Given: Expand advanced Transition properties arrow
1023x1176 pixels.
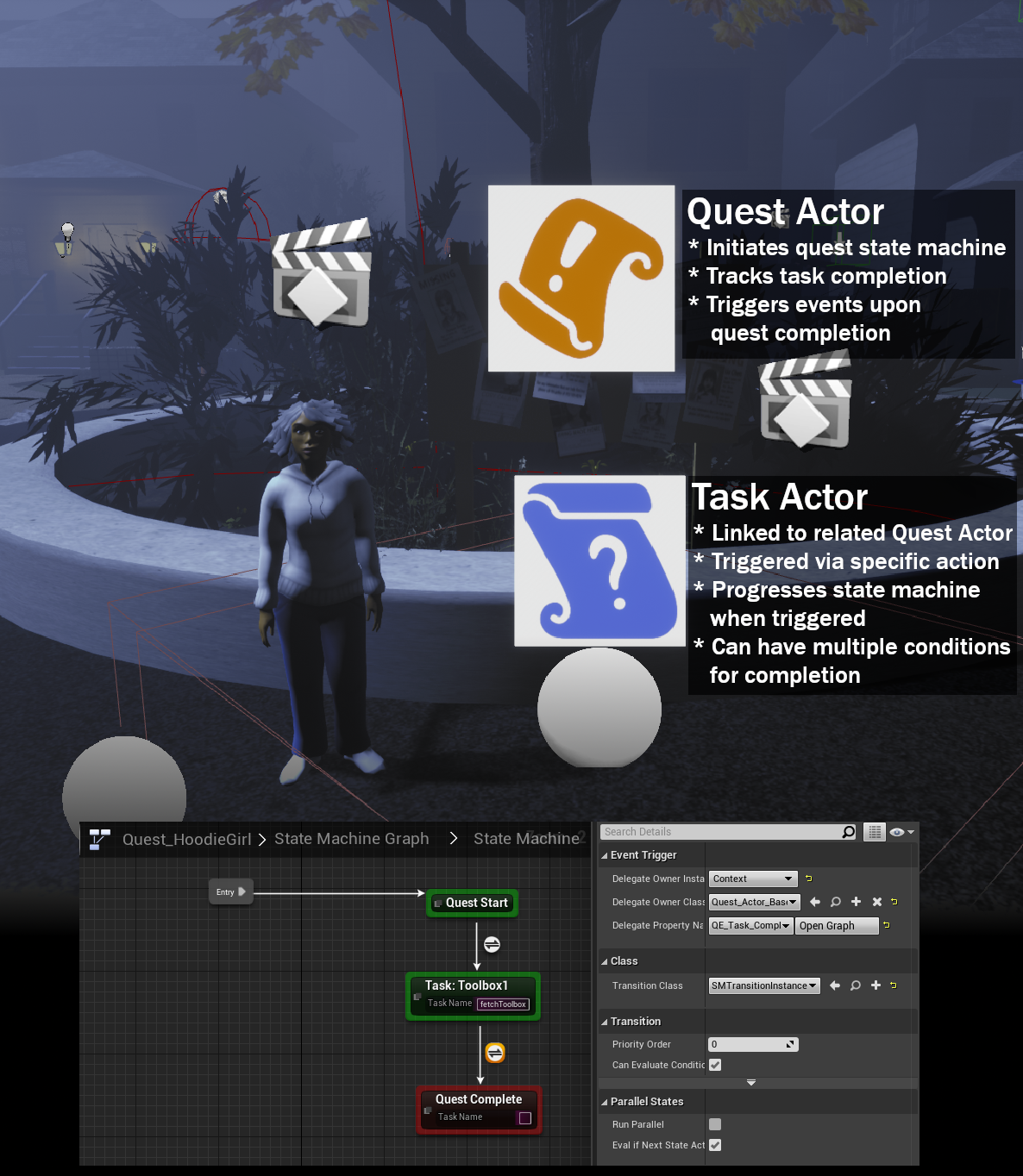Looking at the screenshot, I should (751, 1082).
